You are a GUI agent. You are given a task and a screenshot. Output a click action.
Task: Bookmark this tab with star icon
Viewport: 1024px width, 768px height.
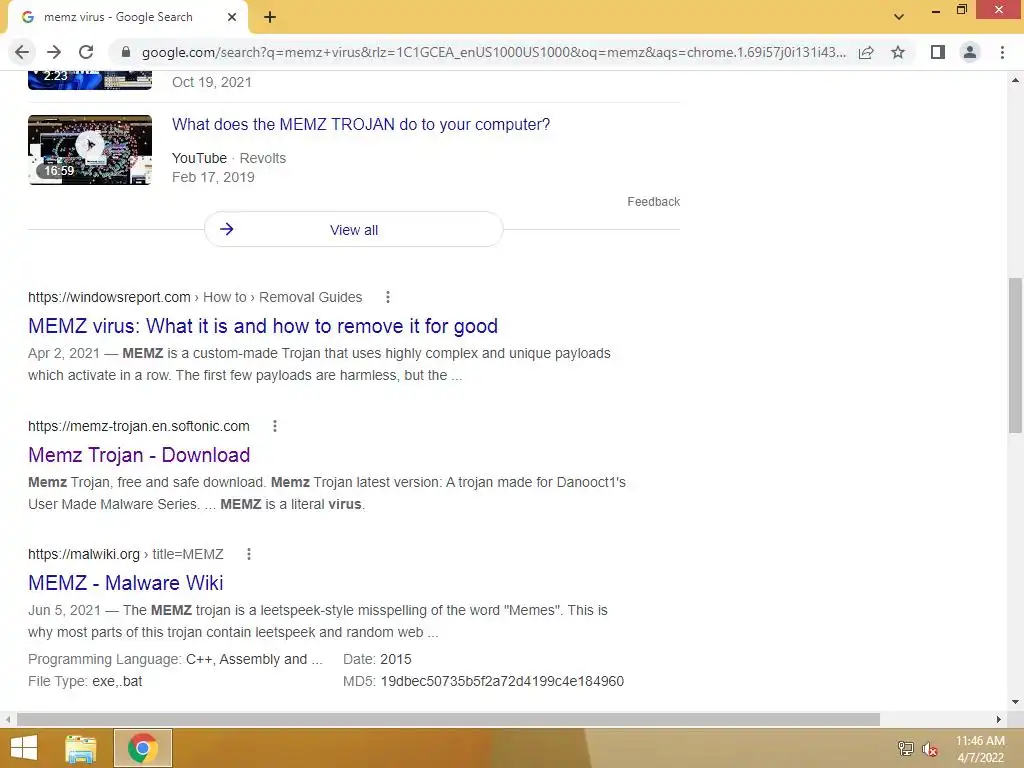pyautogui.click(x=898, y=52)
